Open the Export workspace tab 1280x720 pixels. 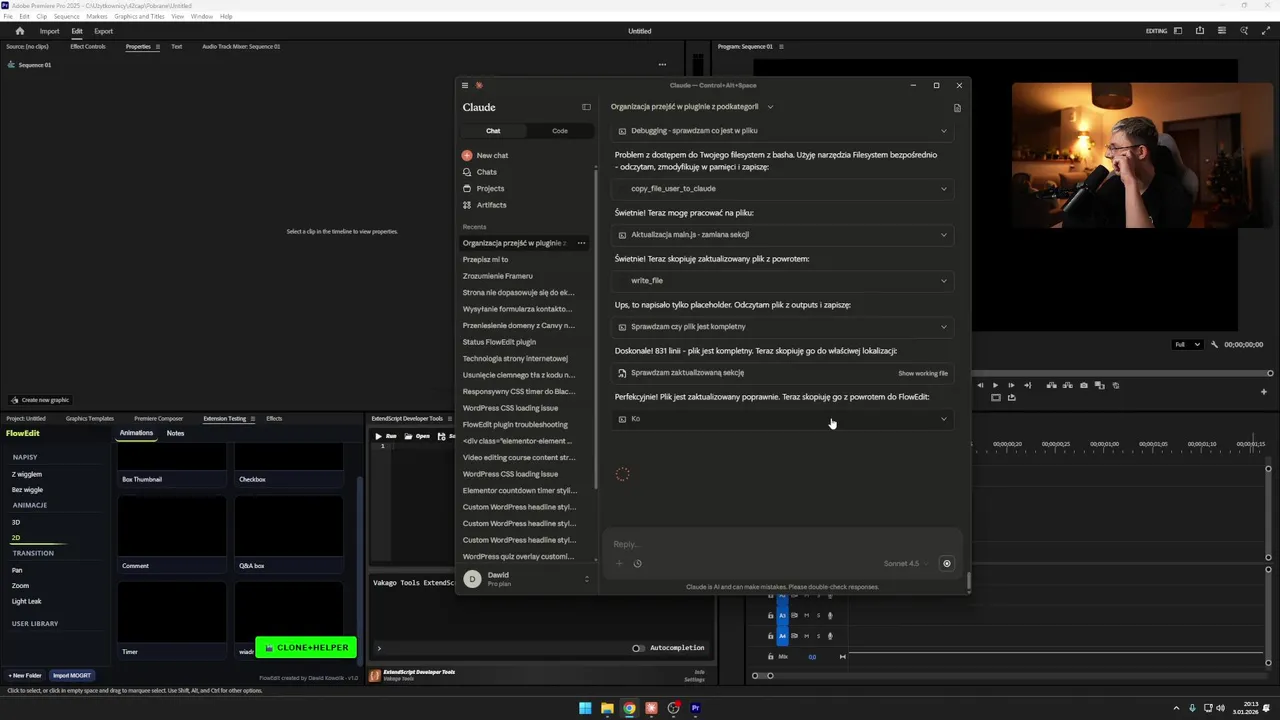pyautogui.click(x=104, y=31)
